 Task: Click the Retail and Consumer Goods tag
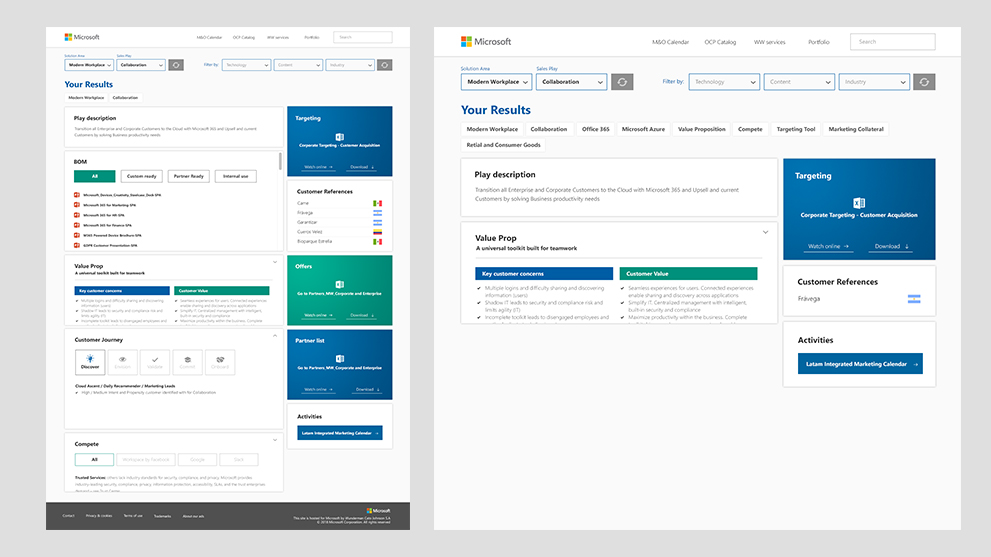click(x=503, y=145)
